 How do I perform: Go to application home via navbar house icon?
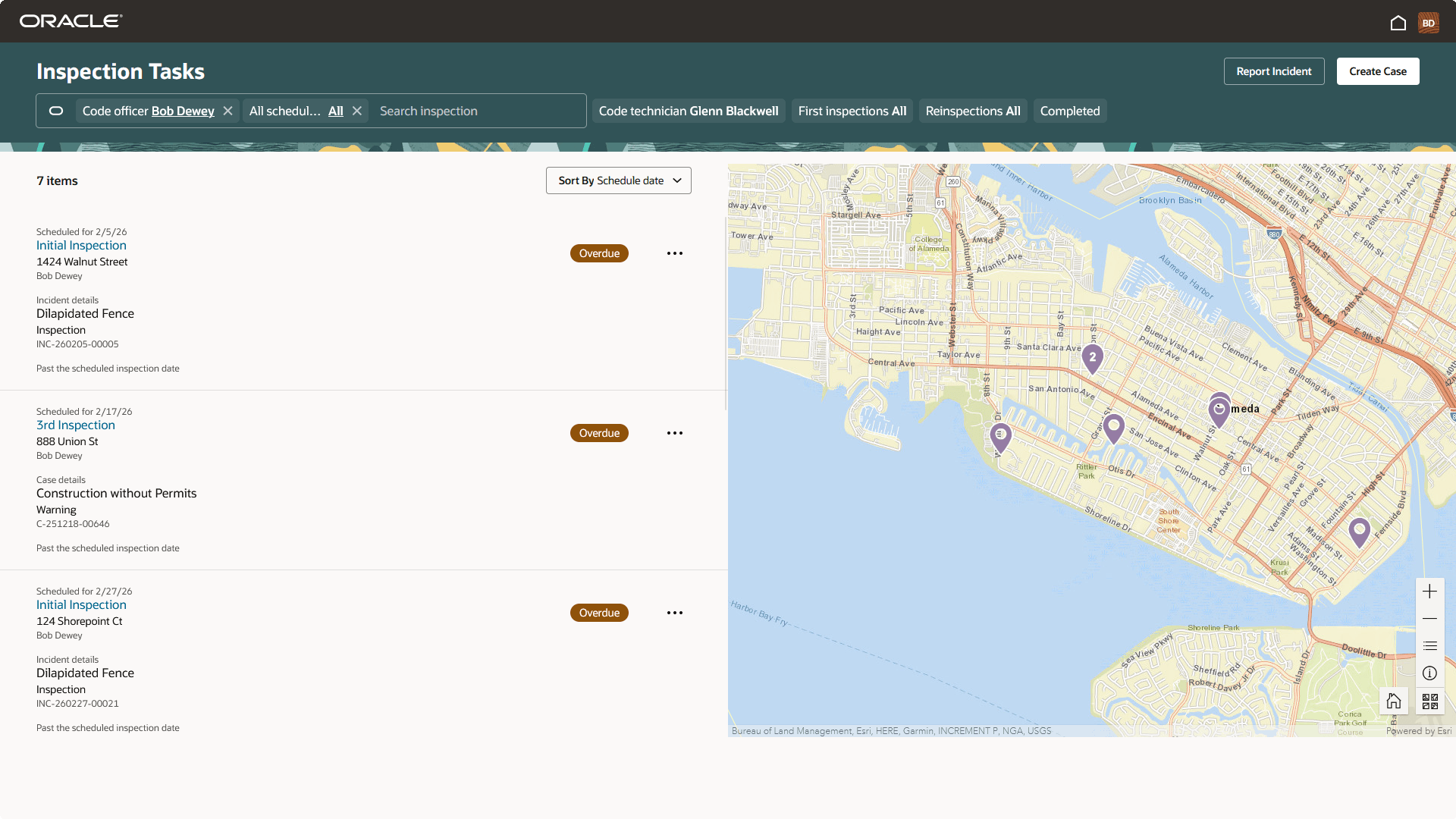tap(1398, 23)
